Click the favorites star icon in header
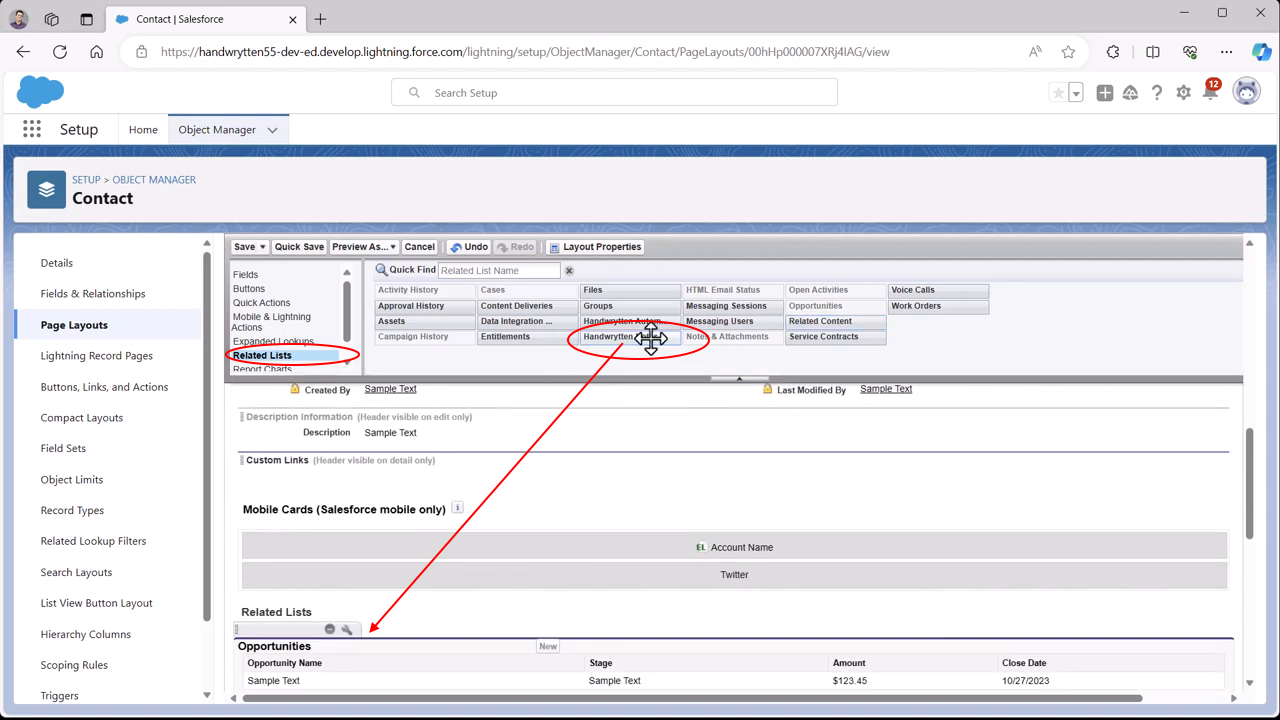The height and width of the screenshot is (720, 1280). click(x=1057, y=93)
